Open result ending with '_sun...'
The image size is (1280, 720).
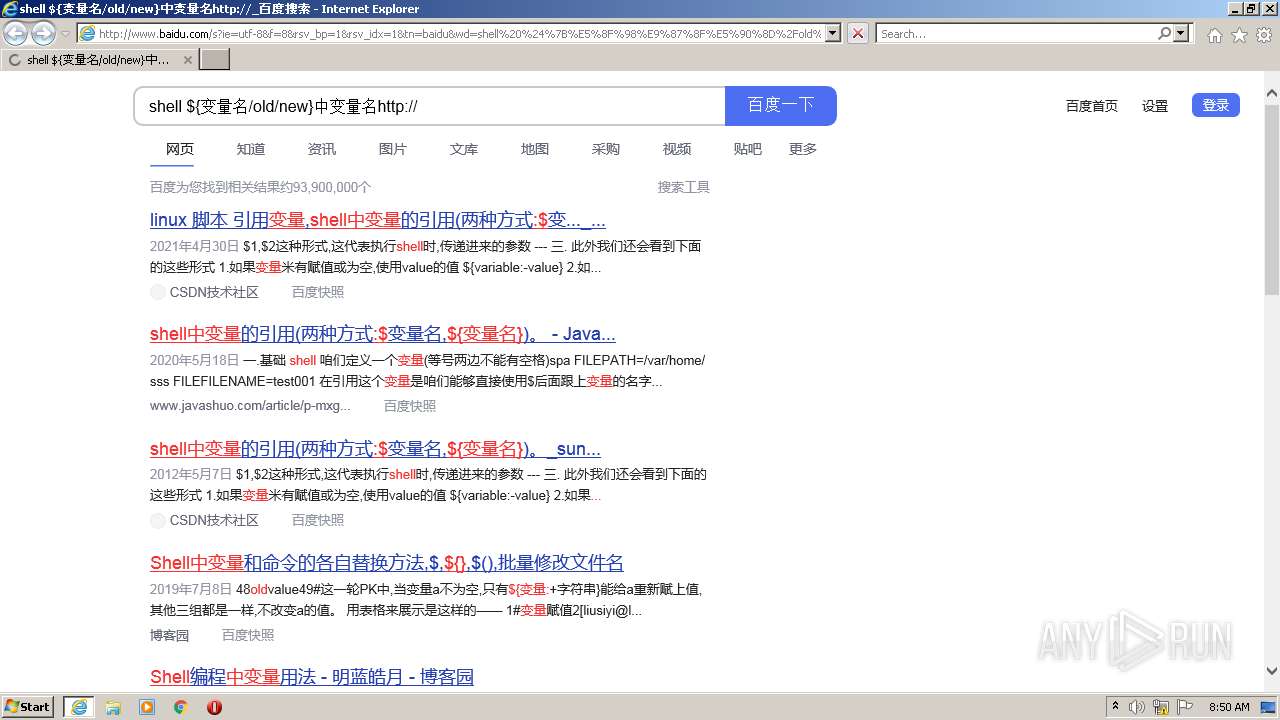[375, 449]
